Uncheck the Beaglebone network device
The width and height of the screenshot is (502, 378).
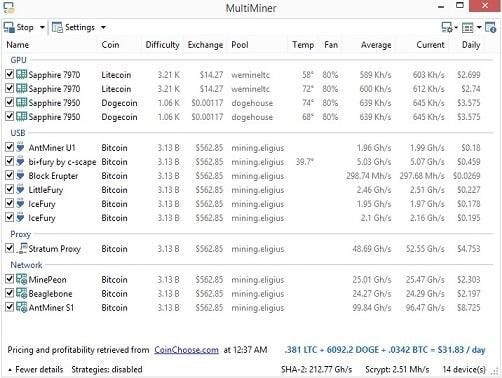tap(10, 293)
